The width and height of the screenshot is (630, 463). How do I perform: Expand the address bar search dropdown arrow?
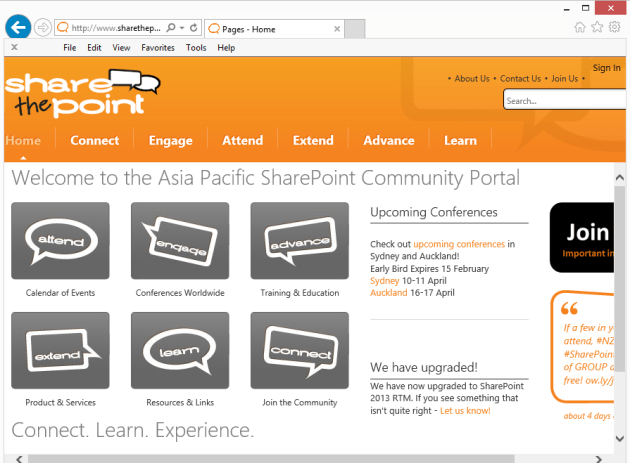click(x=180, y=28)
